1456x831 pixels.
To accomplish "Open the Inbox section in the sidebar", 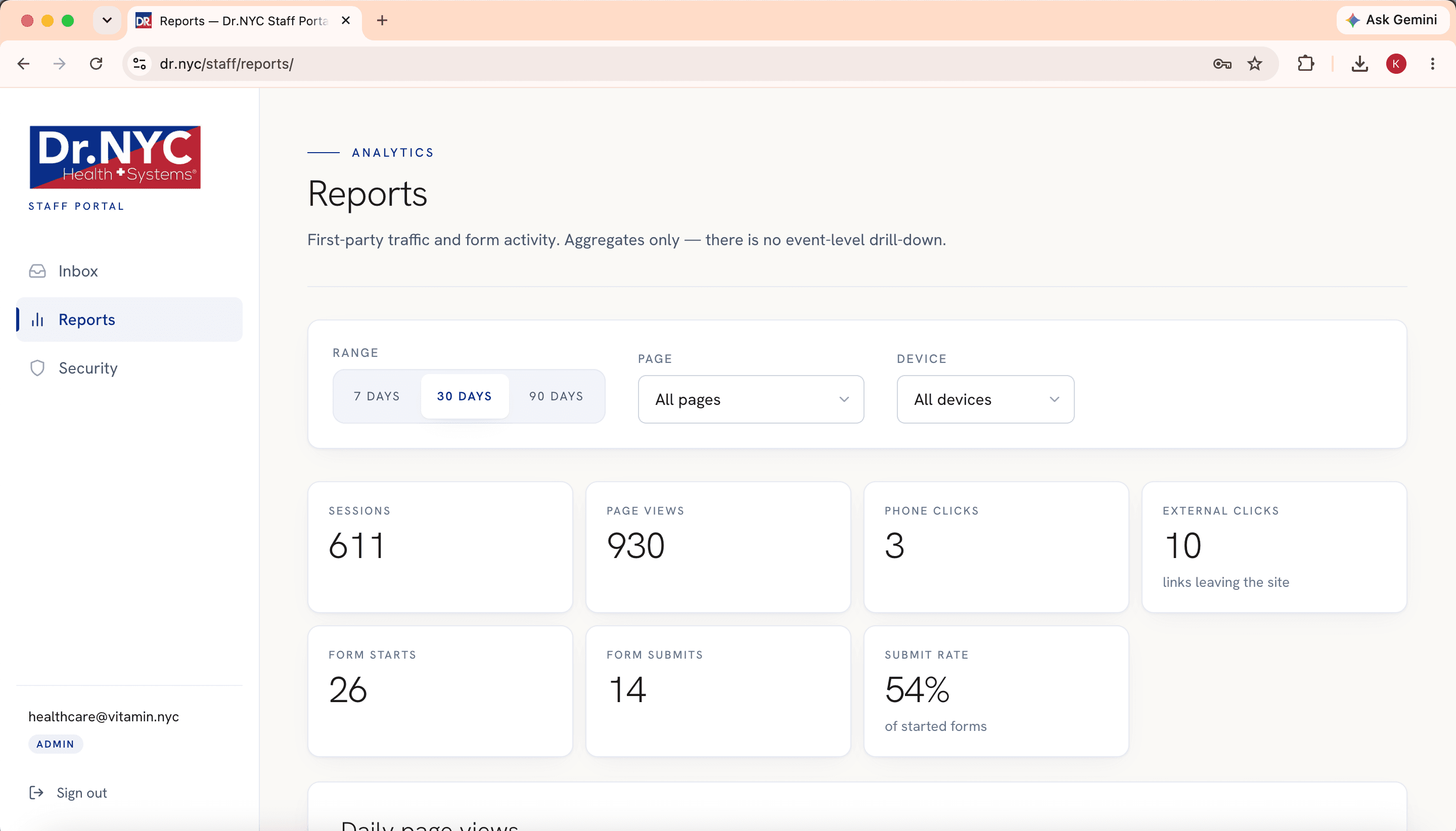I will coord(129,271).
